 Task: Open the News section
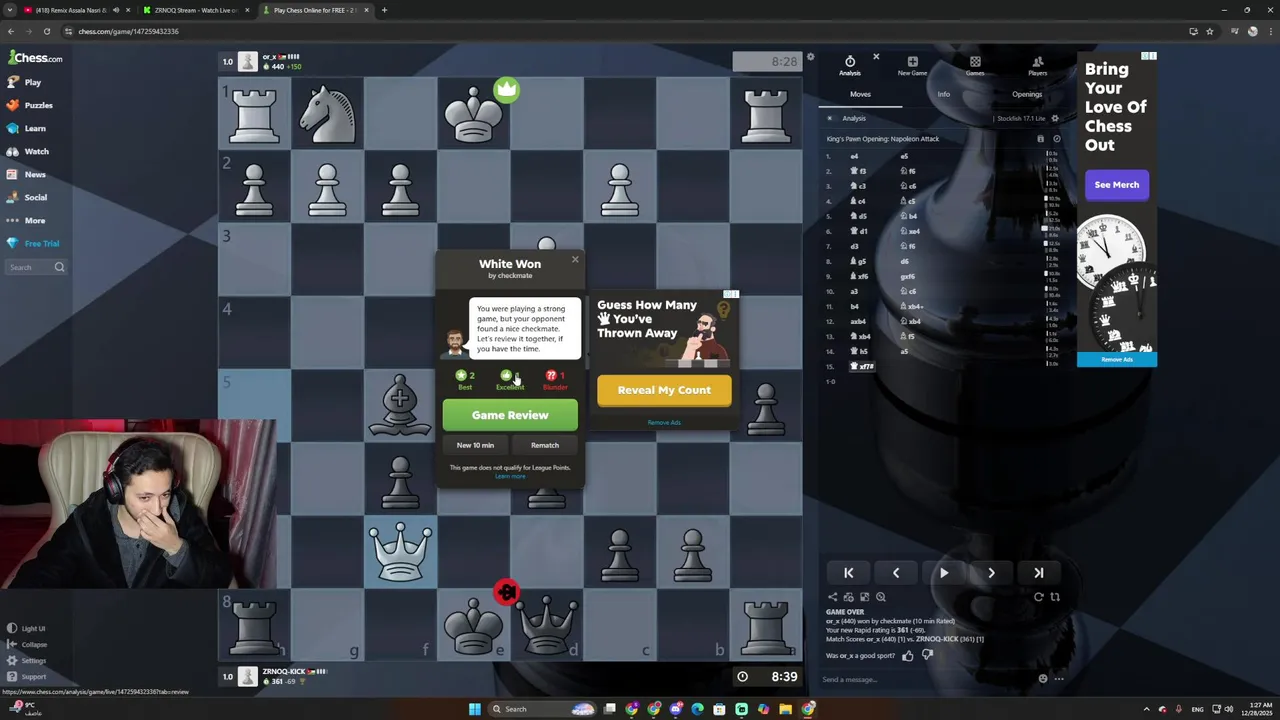point(27,174)
